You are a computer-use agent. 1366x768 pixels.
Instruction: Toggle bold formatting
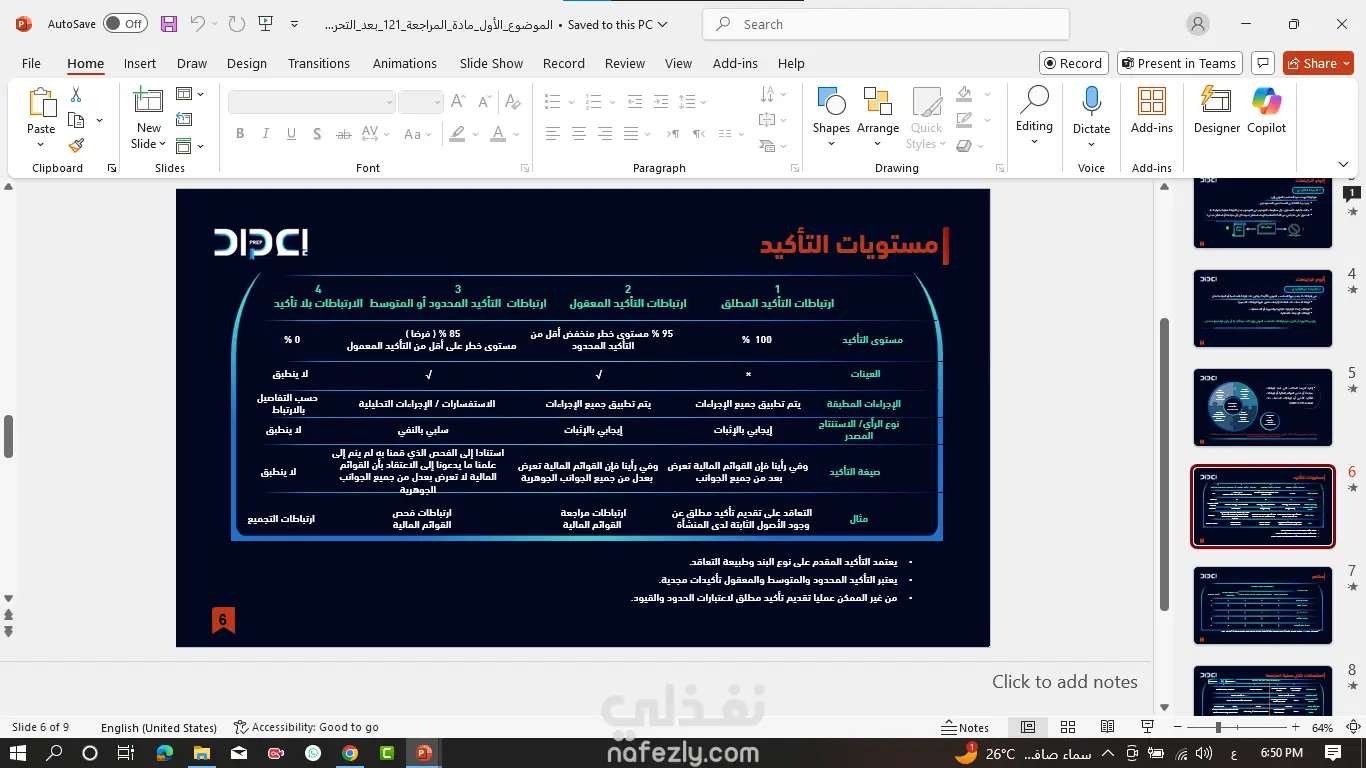[240, 133]
